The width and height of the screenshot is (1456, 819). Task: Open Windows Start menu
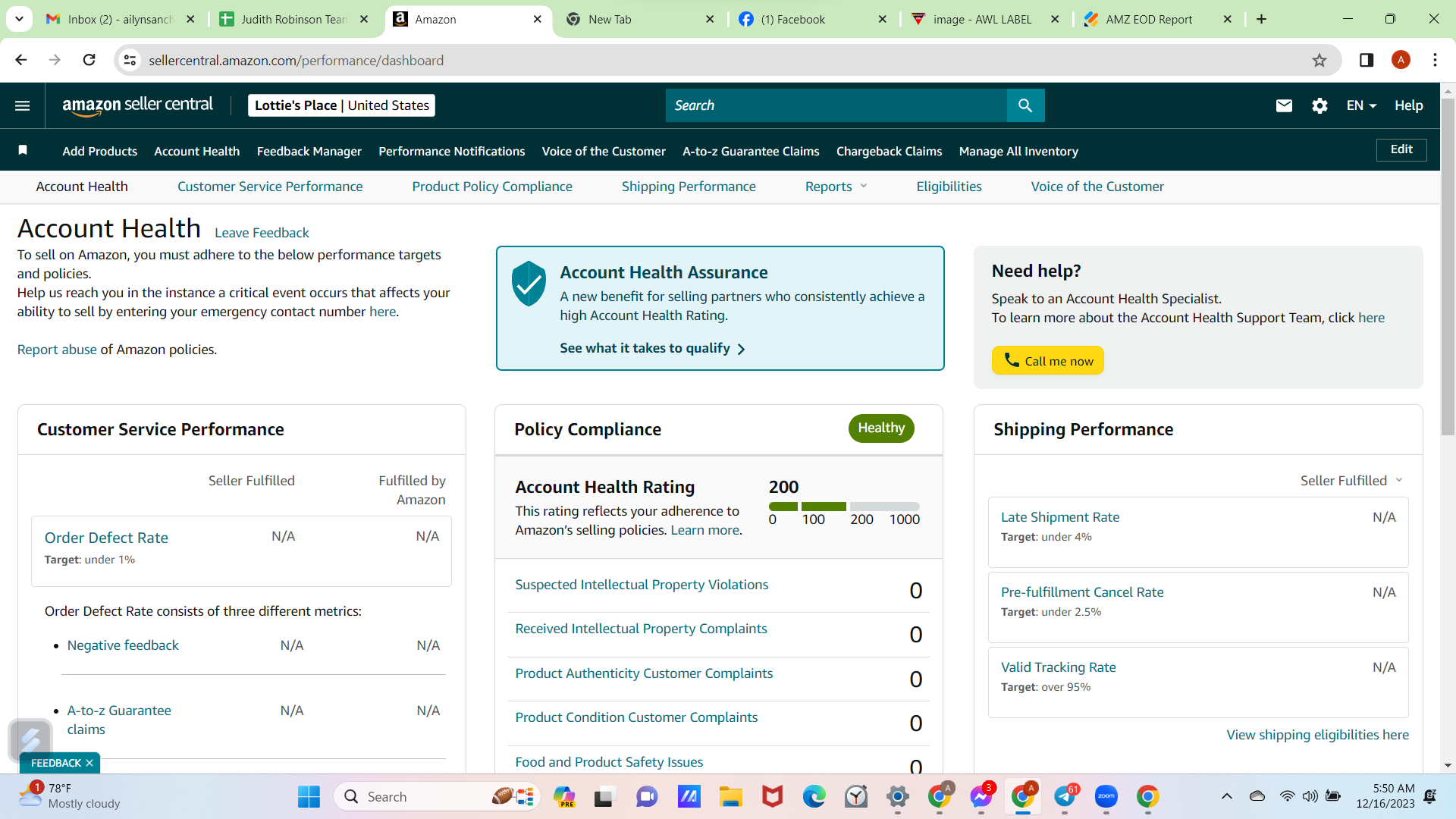click(x=309, y=797)
